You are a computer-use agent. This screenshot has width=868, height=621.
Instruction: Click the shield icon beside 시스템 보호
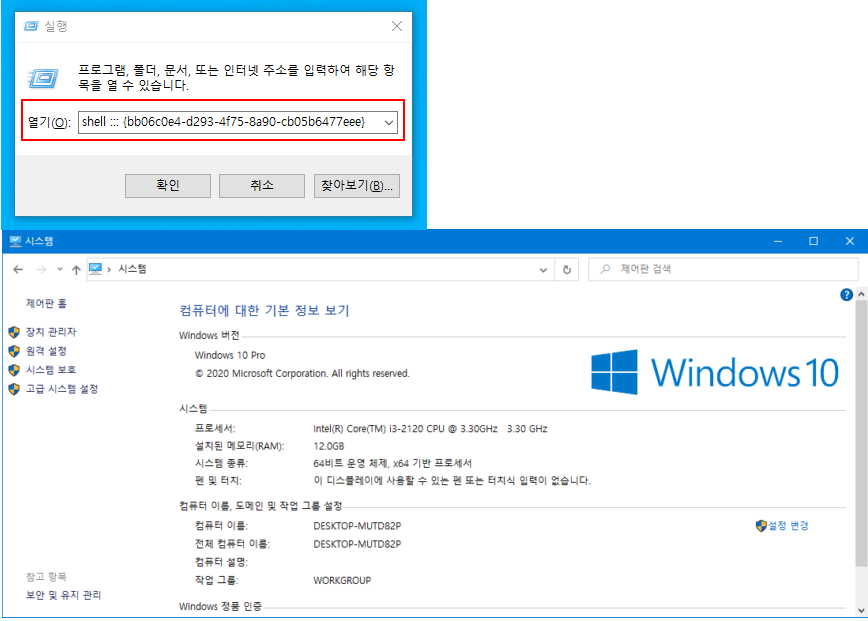[x=14, y=370]
